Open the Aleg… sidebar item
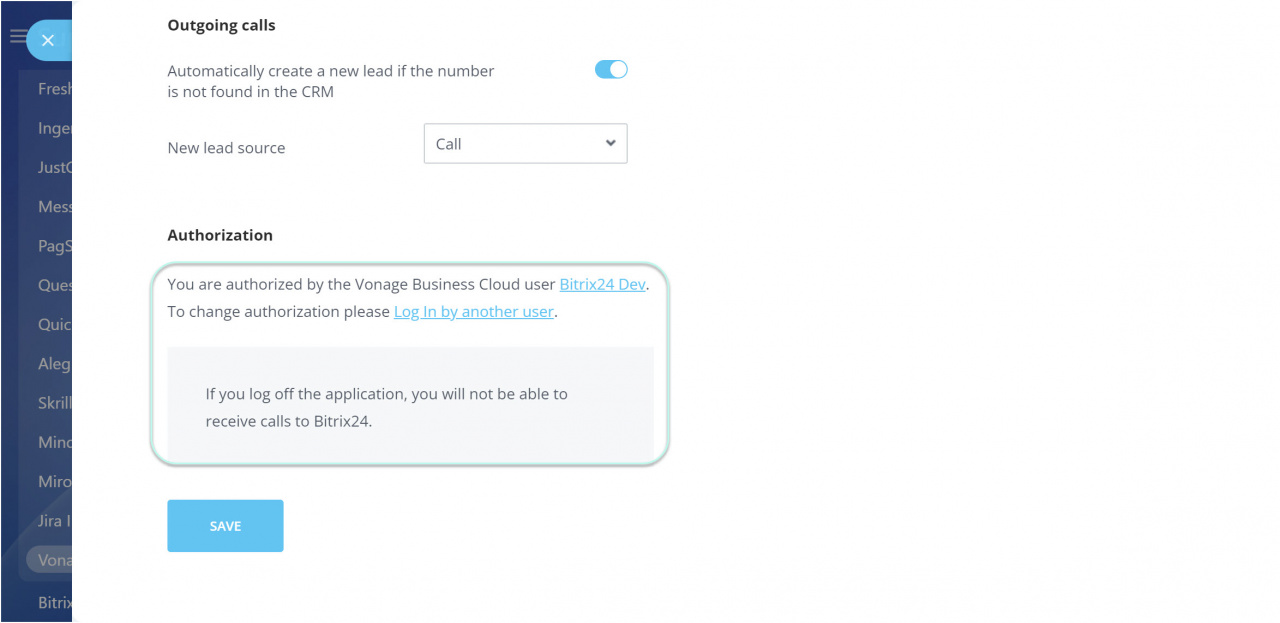Screen dimensions: 1280x623 (x=54, y=364)
